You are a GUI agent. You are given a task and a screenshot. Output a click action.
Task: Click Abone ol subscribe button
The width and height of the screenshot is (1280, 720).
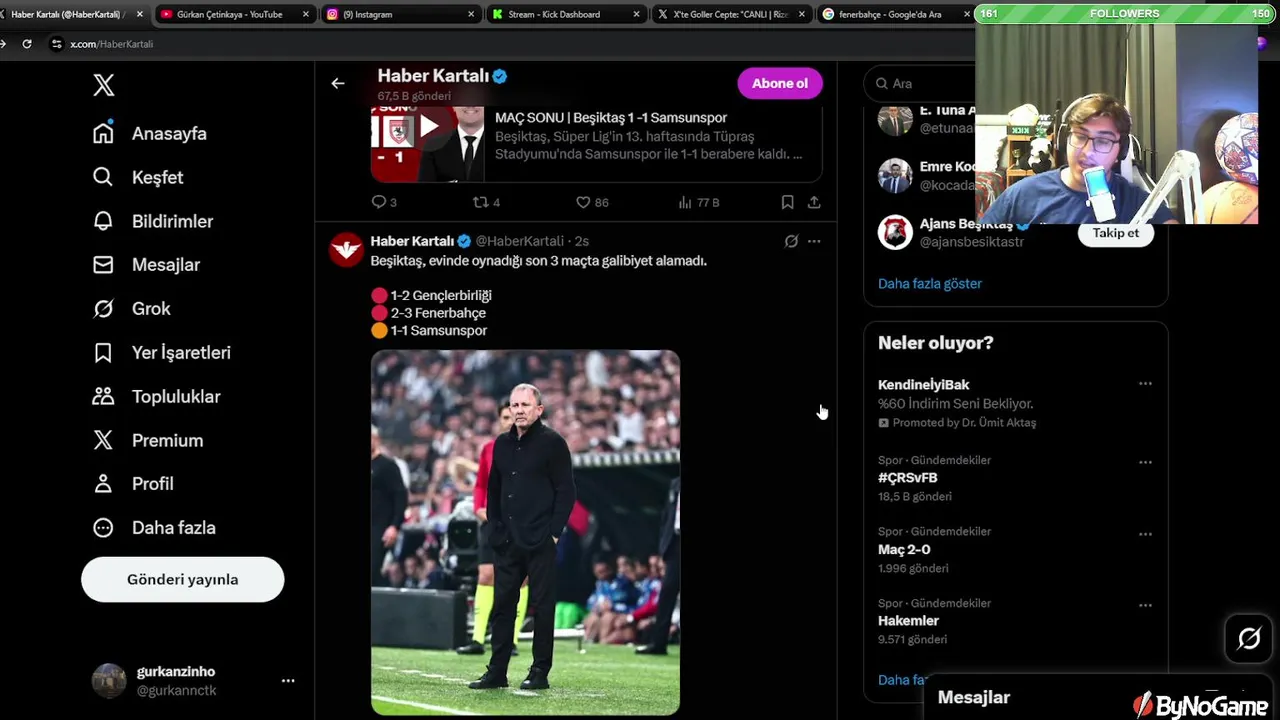click(x=780, y=83)
